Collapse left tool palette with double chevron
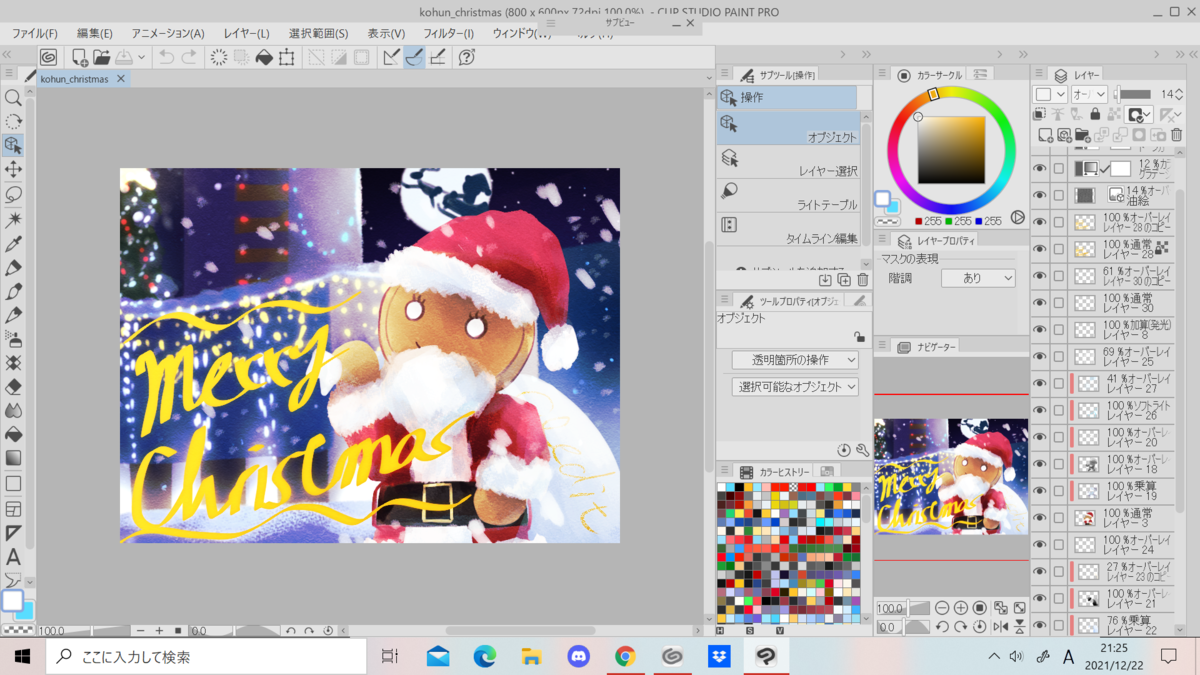Viewport: 1200px width, 675px height. (7, 54)
